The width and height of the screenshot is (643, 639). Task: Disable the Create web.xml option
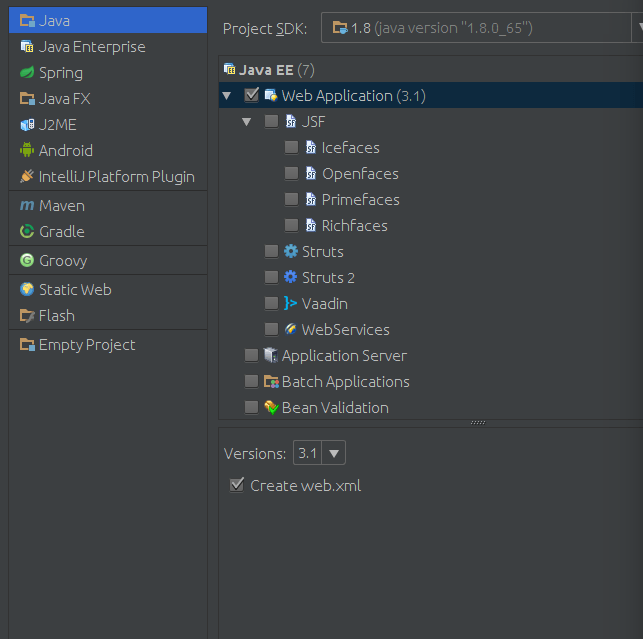pos(237,486)
